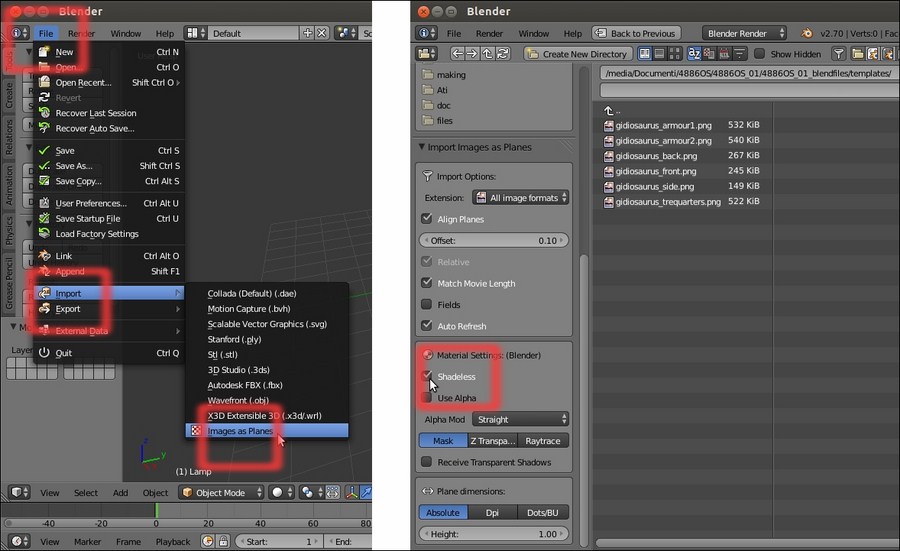Open 3D view editor type selector
This screenshot has height=551, width=900.
(20, 492)
